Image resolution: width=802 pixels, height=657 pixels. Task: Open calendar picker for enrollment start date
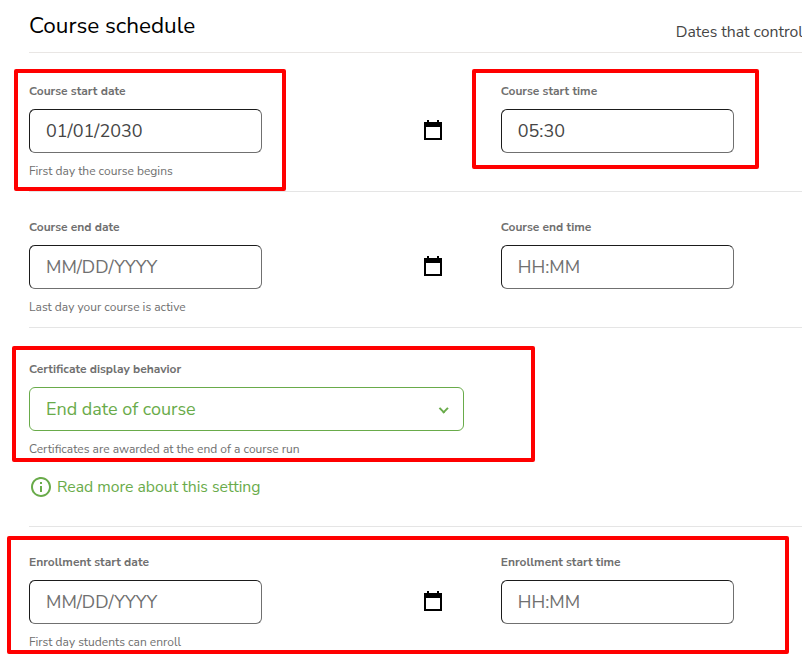coord(433,601)
